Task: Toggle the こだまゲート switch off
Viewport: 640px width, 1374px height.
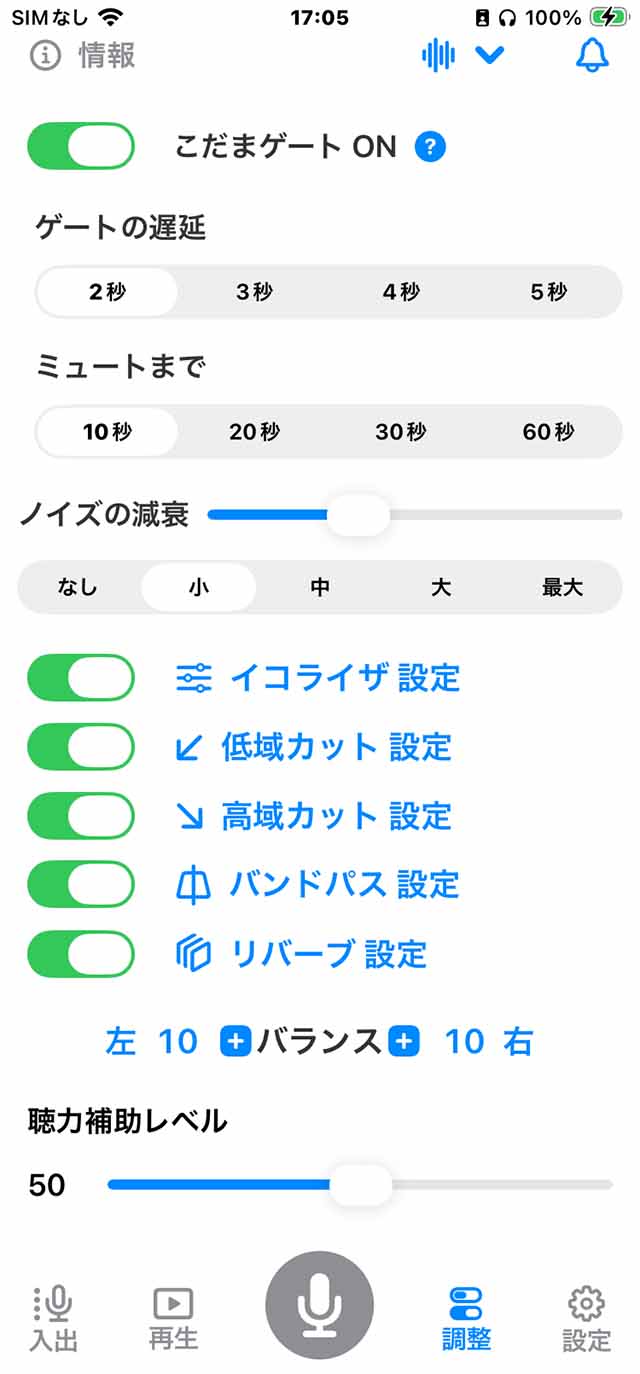Action: 81,146
